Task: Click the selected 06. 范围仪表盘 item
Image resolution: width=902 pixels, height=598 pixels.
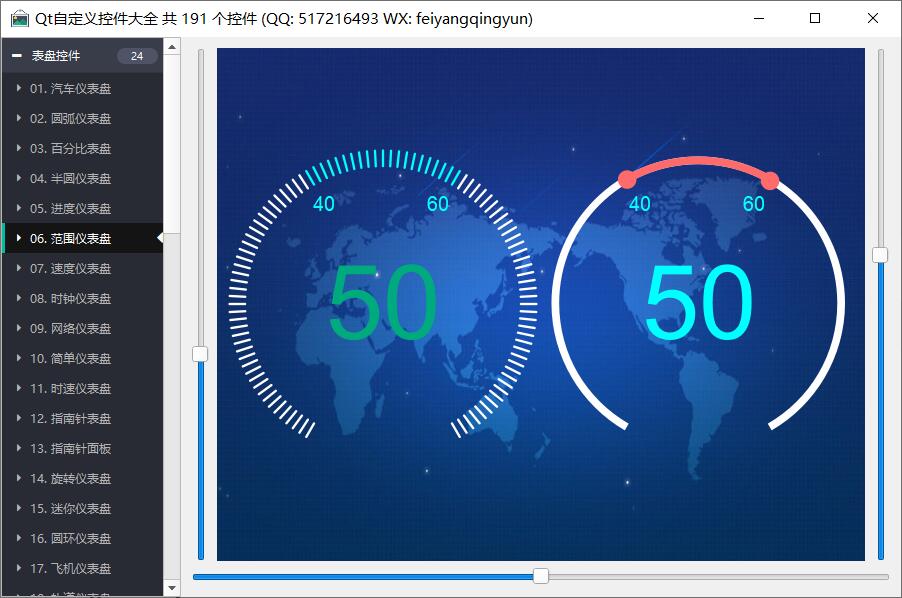Action: tap(70, 238)
